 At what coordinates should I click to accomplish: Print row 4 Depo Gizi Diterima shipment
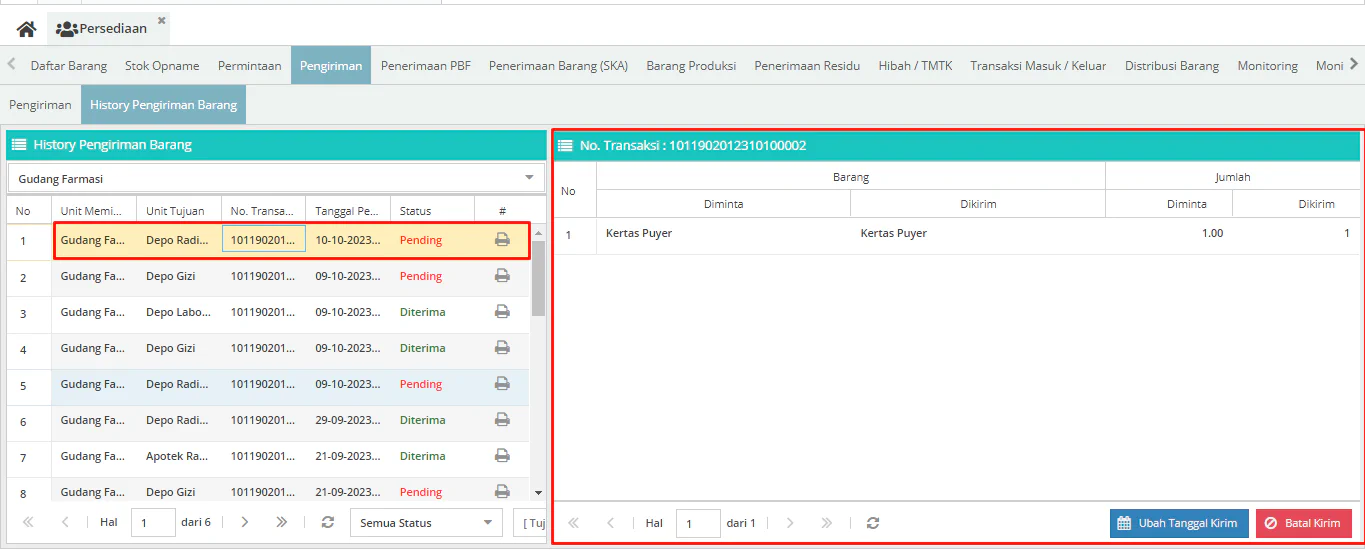point(502,348)
